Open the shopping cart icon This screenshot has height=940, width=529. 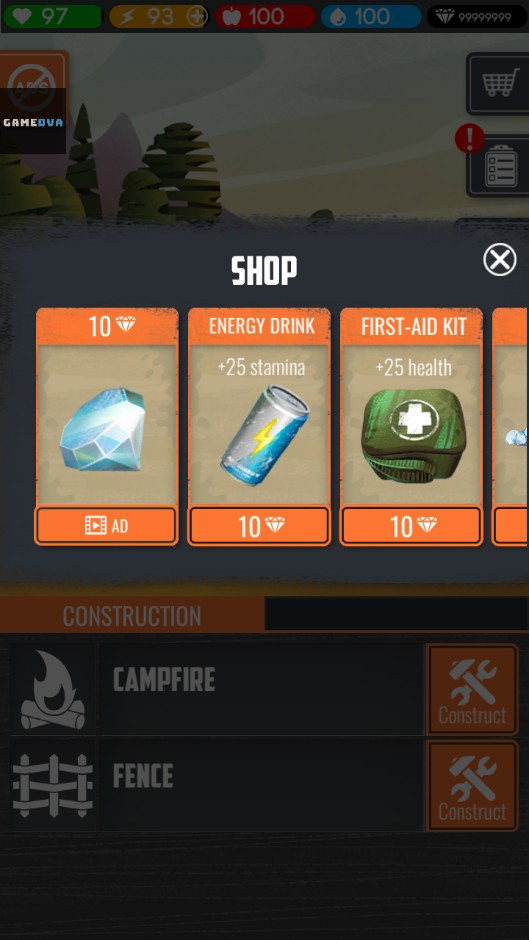coord(499,83)
